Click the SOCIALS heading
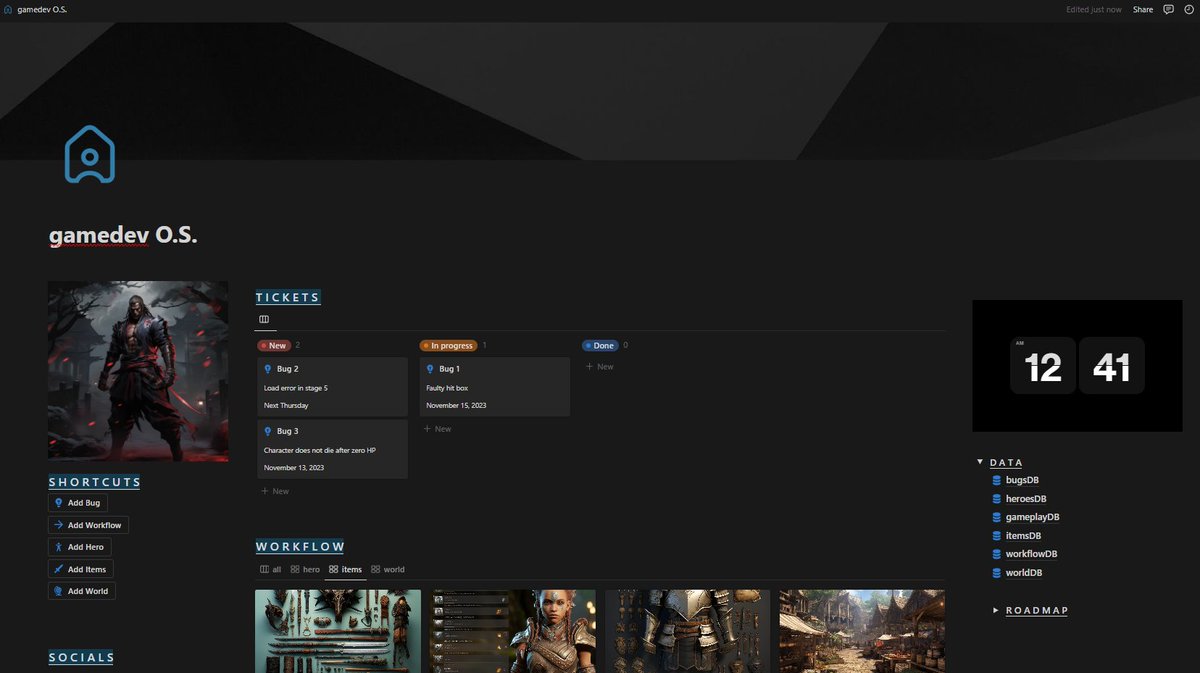The height and width of the screenshot is (673, 1200). point(81,657)
